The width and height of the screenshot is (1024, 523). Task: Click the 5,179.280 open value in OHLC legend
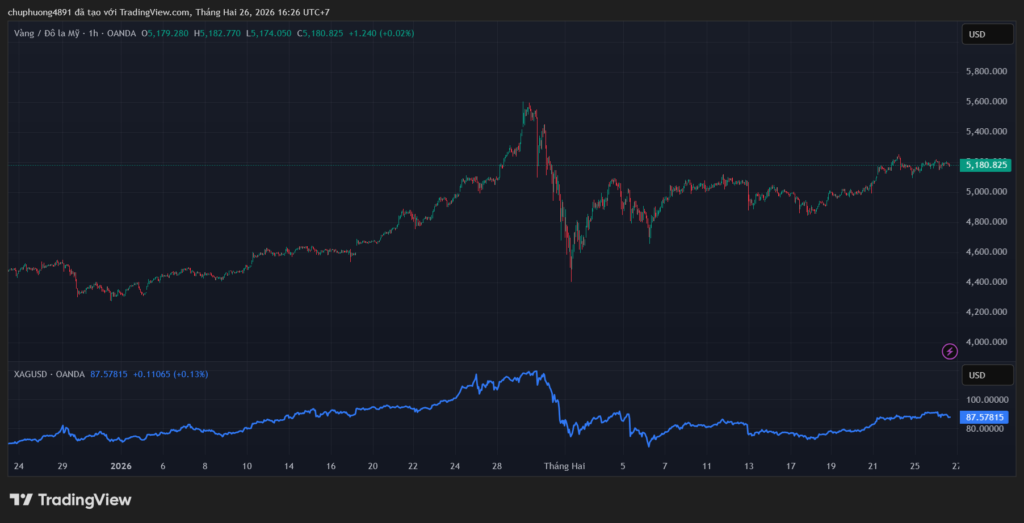click(168, 33)
